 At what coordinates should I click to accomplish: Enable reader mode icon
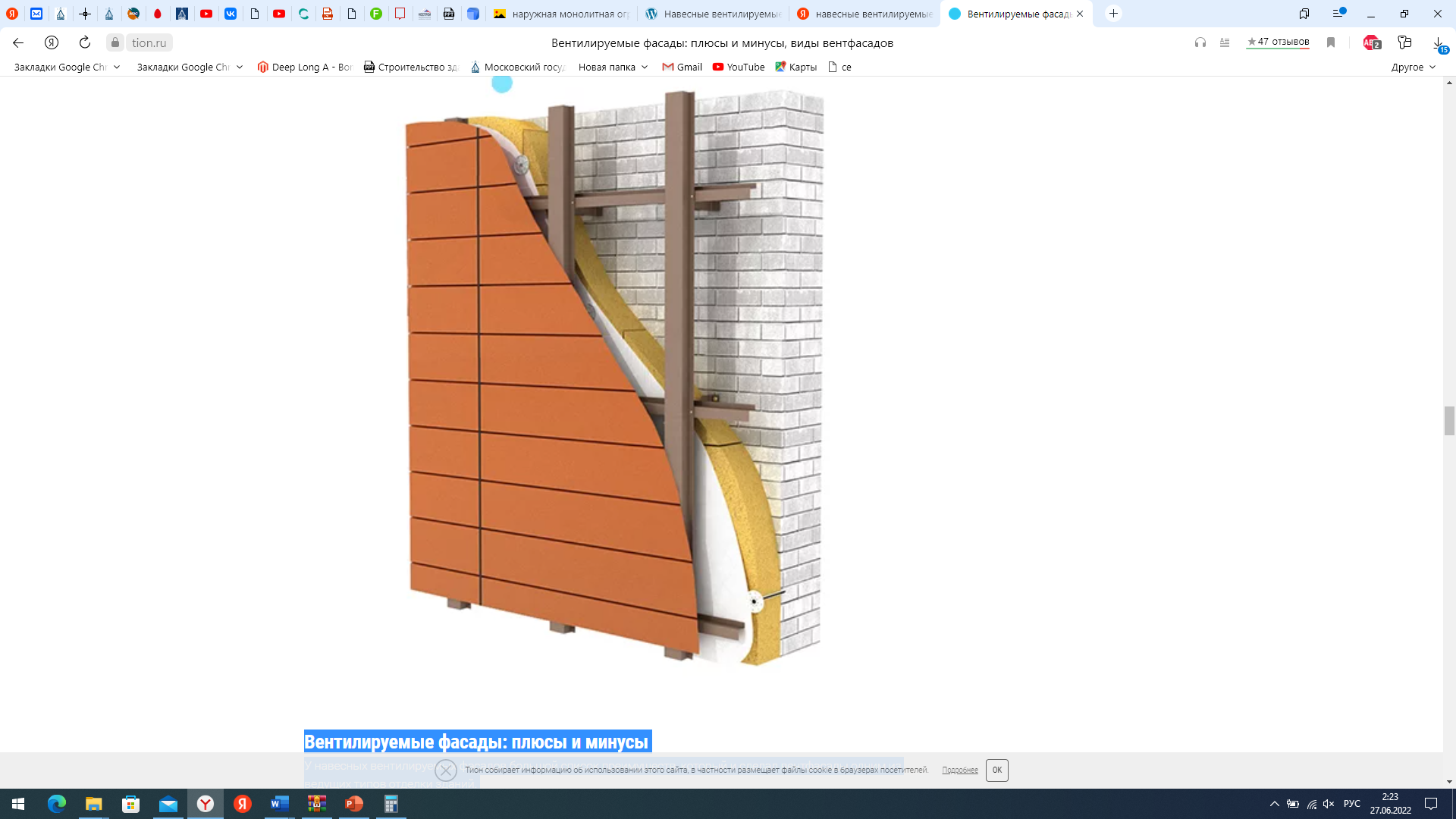(1225, 42)
